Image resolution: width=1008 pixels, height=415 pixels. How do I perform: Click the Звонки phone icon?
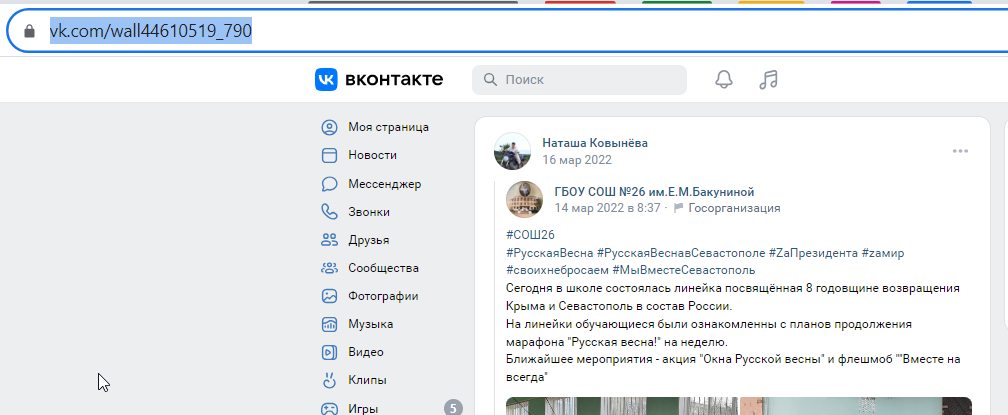tap(329, 212)
